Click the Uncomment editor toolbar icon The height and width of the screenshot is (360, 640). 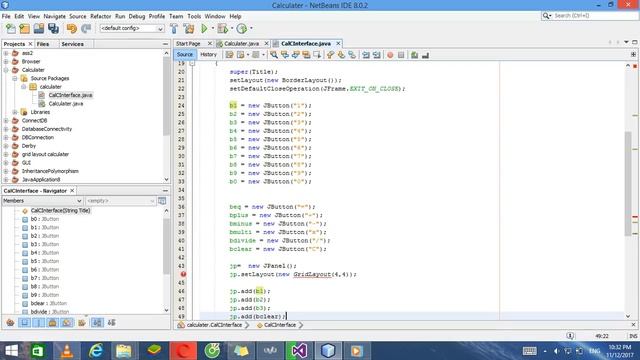pyautogui.click(x=425, y=55)
